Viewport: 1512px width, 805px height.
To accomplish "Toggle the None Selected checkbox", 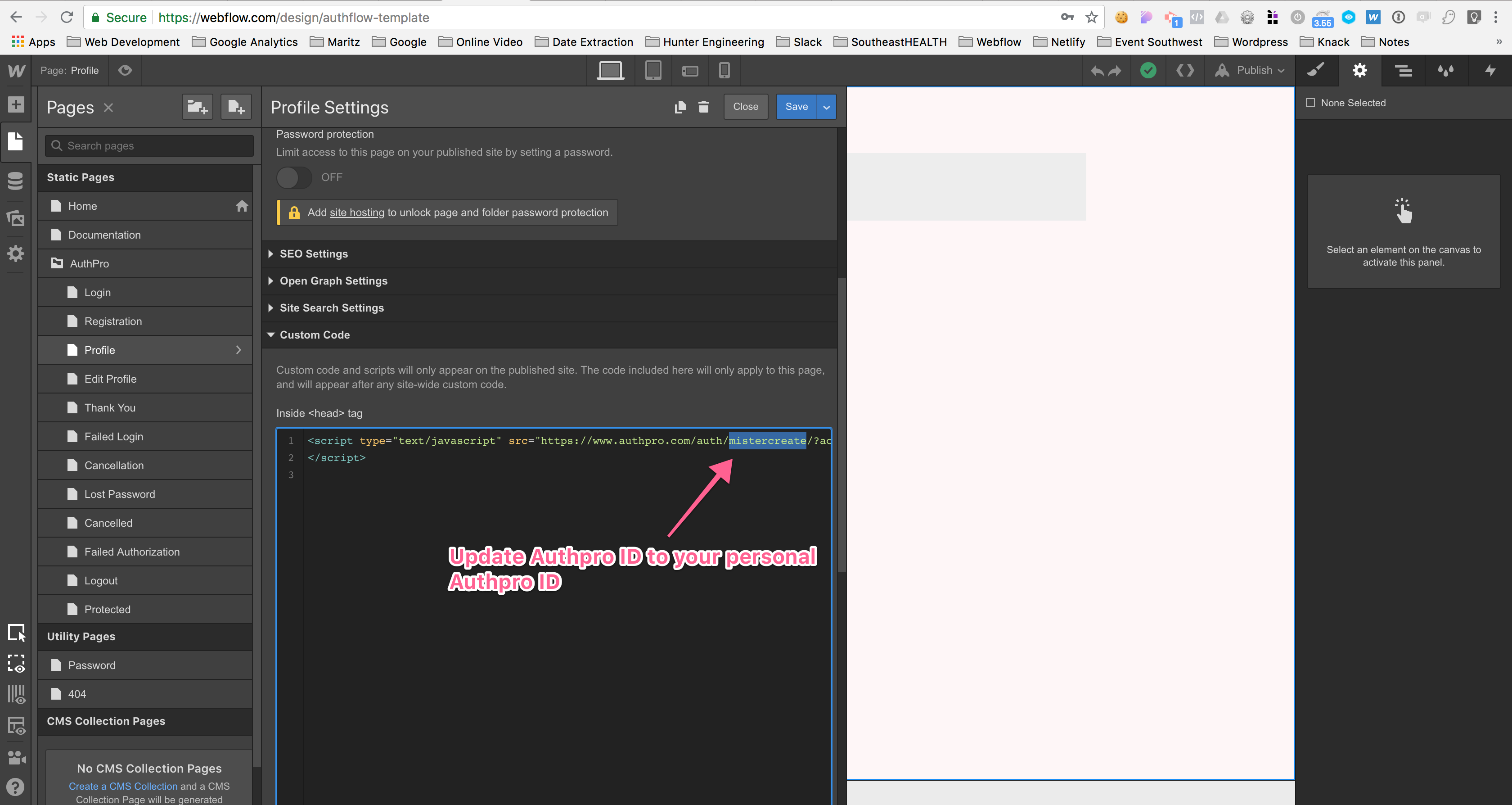I will pyautogui.click(x=1310, y=103).
